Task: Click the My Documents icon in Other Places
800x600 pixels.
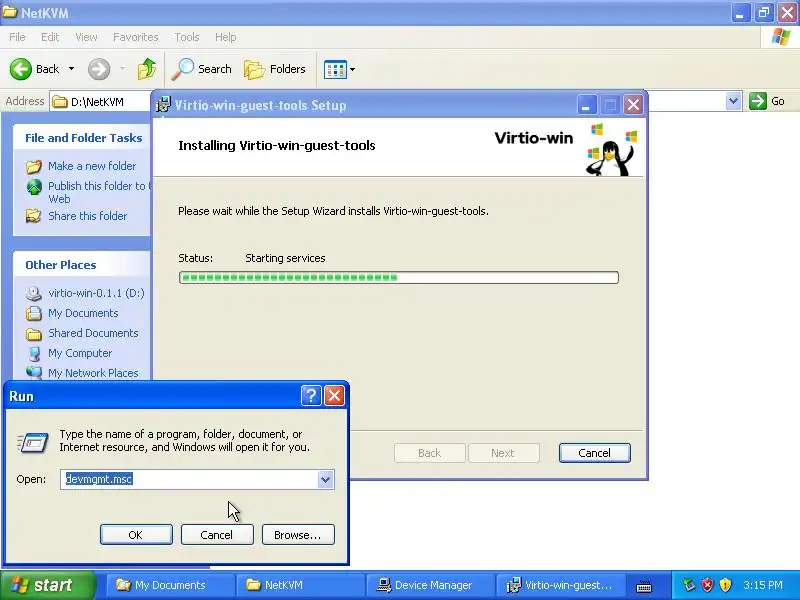Action: (34, 313)
